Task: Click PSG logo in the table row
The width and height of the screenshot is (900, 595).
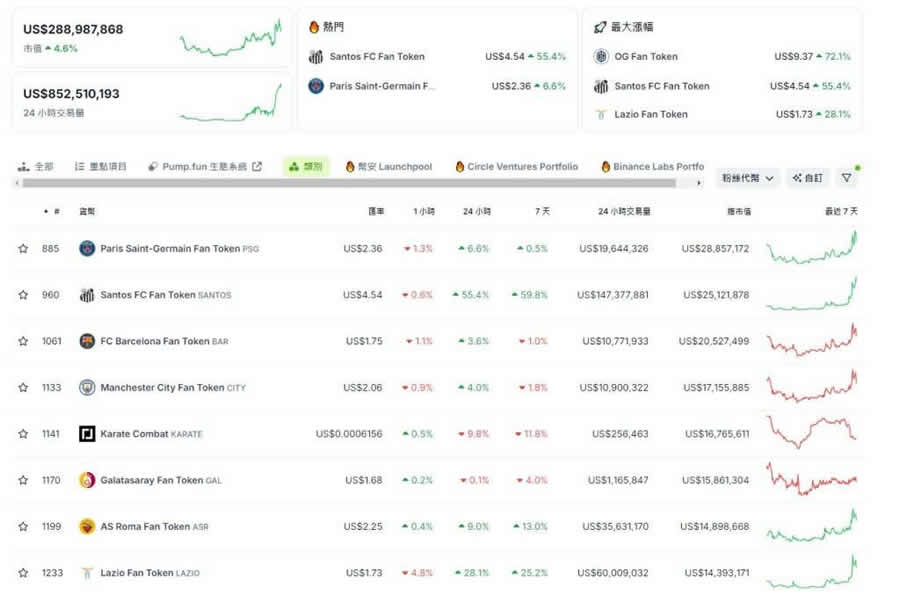Action: (x=87, y=248)
